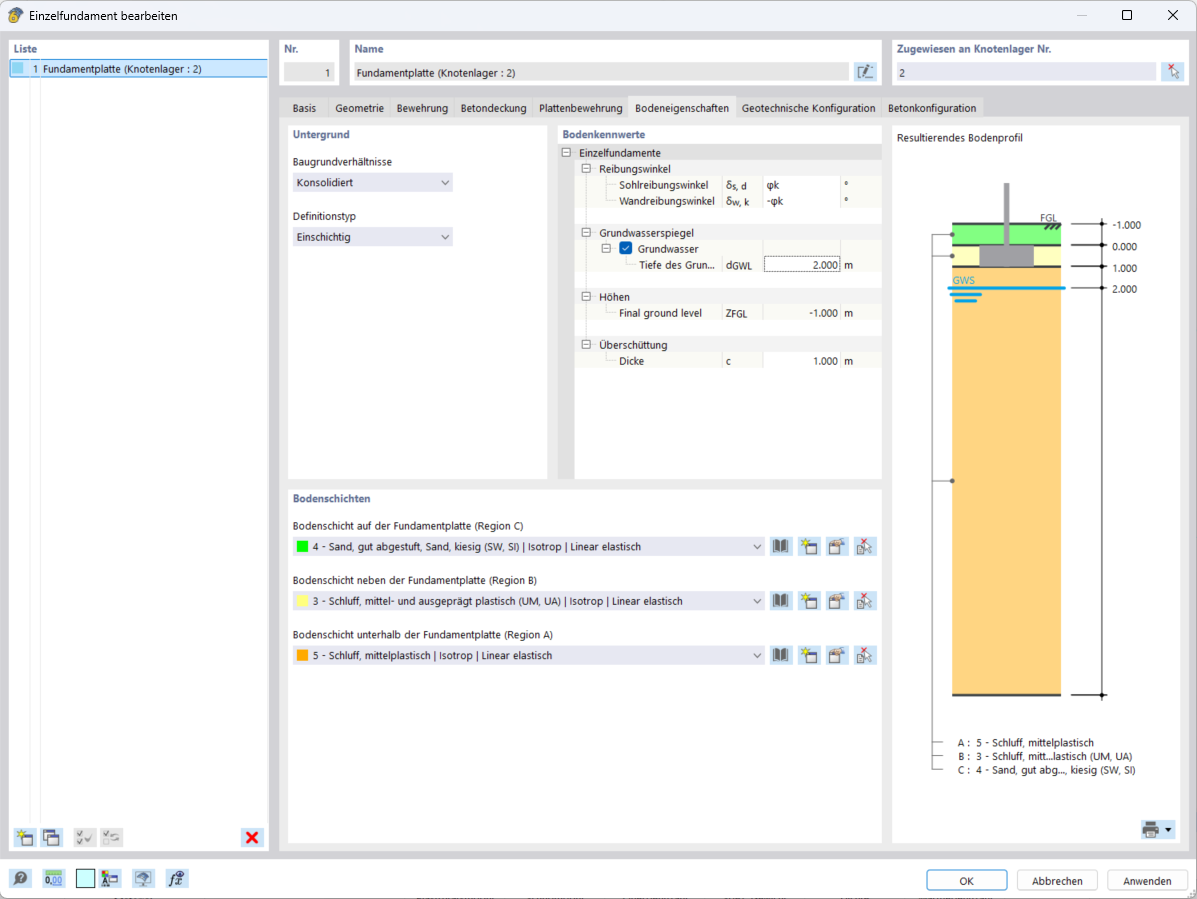Click the edit name icon beside Name field
Image resolution: width=1197 pixels, height=899 pixels.
tap(865, 72)
